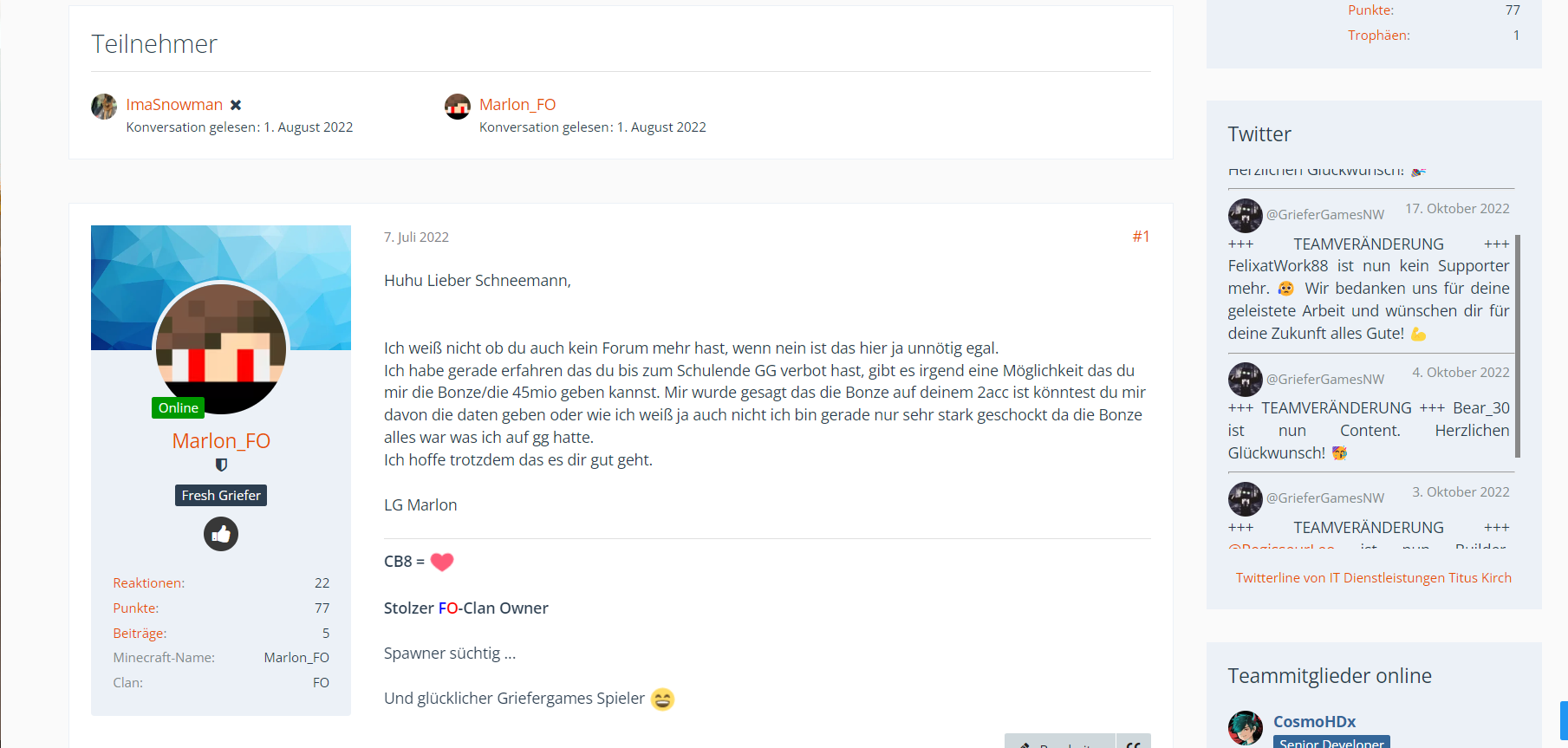Click the thumbs-up trophy icon
The image size is (1568, 748).
coord(221,534)
